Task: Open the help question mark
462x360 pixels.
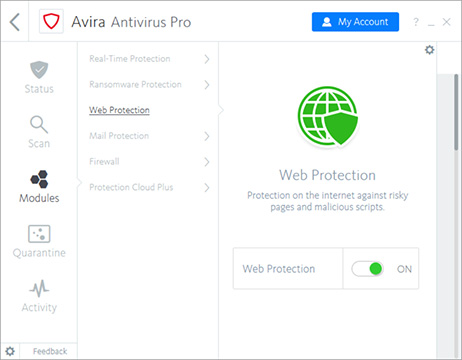Action: (x=416, y=22)
